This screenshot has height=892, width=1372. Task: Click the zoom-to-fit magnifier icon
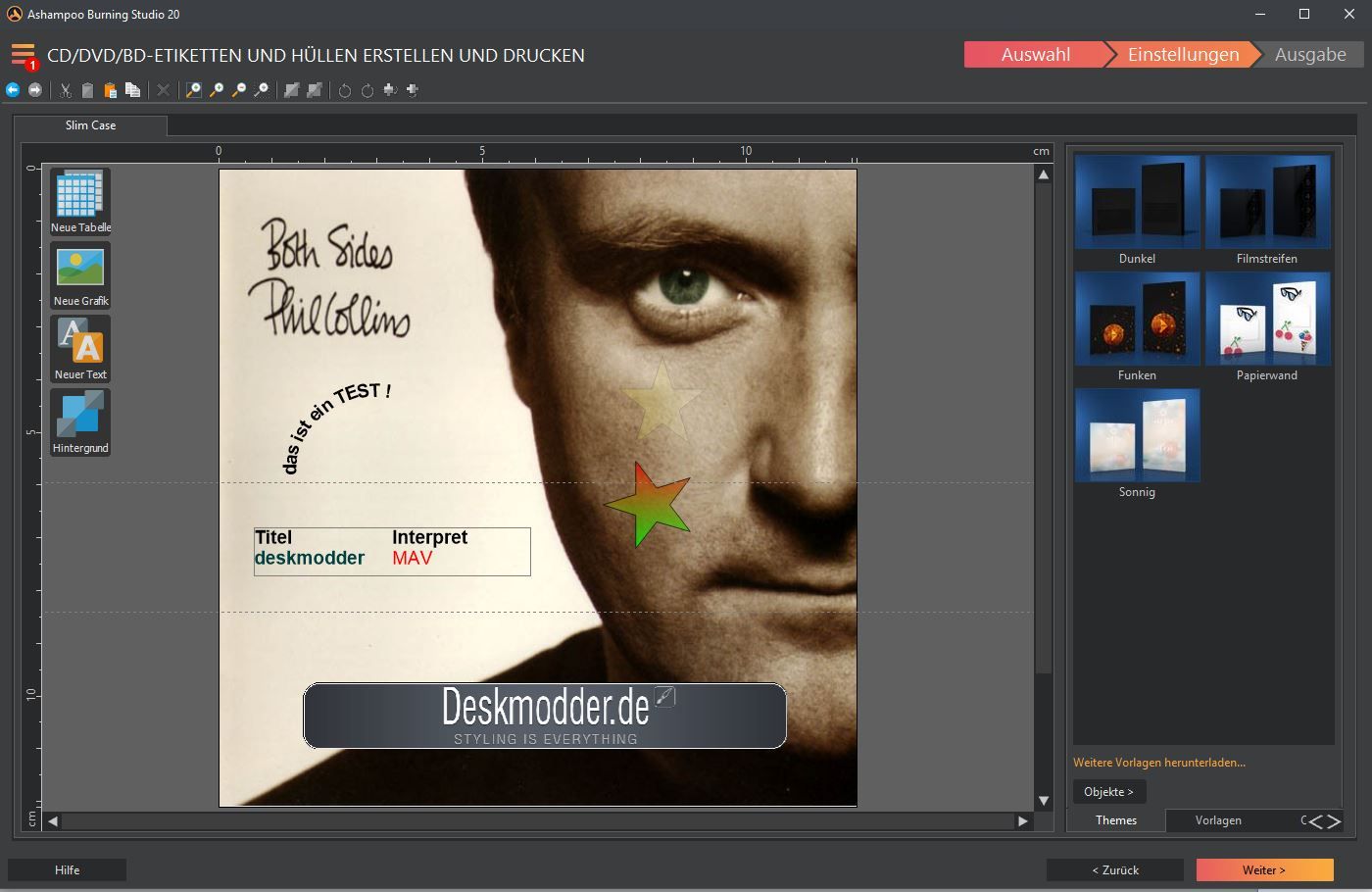pos(194,90)
